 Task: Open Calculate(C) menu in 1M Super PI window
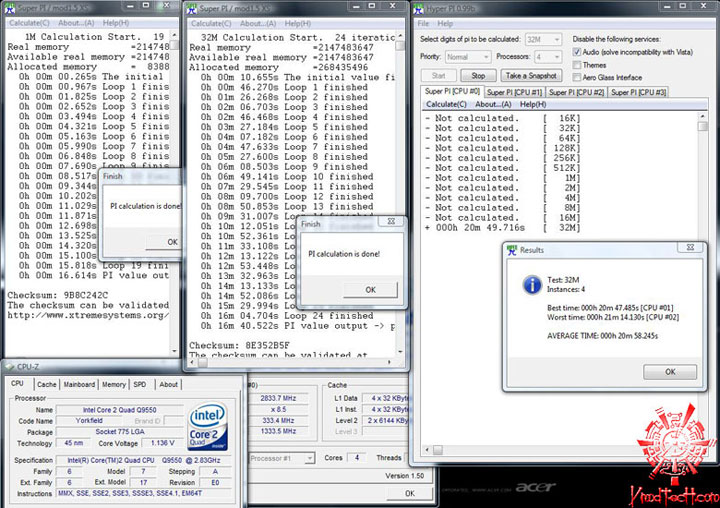[x=29, y=23]
